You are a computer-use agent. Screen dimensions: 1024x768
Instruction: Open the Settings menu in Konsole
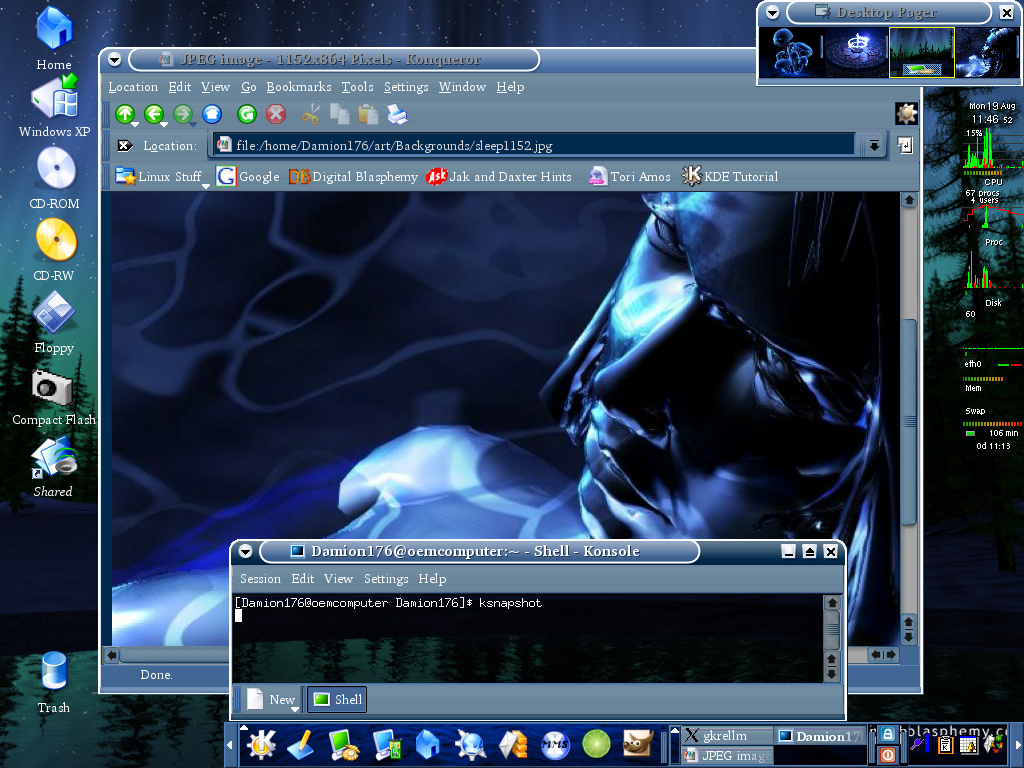(x=386, y=579)
